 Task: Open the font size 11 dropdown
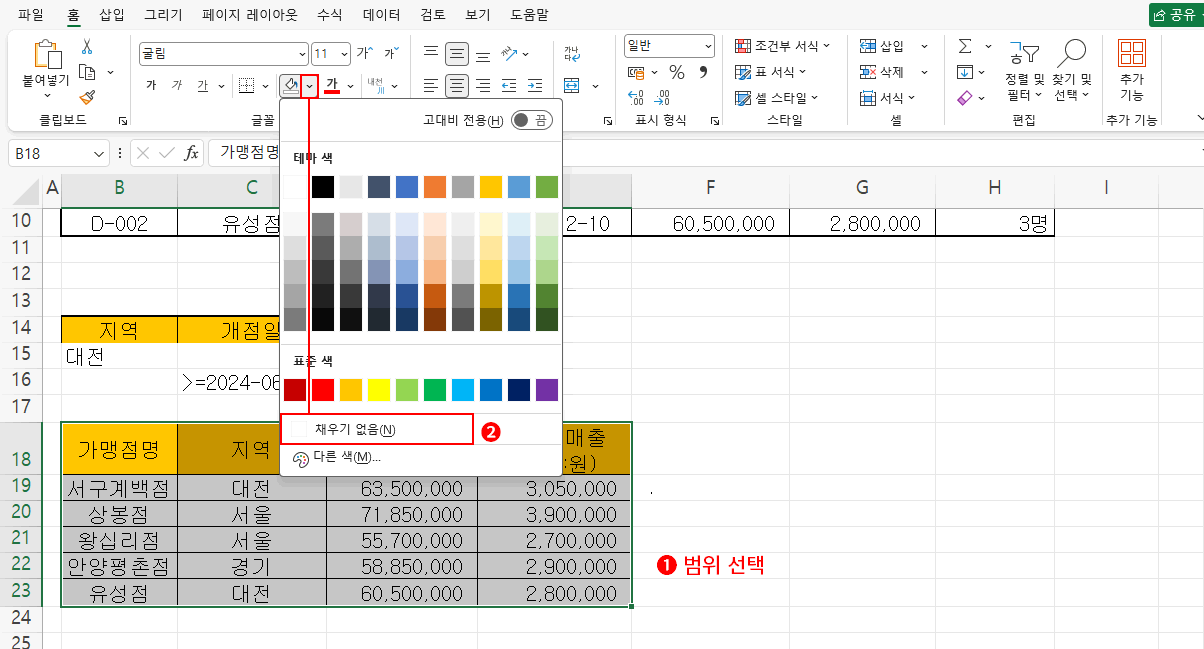tap(344, 54)
